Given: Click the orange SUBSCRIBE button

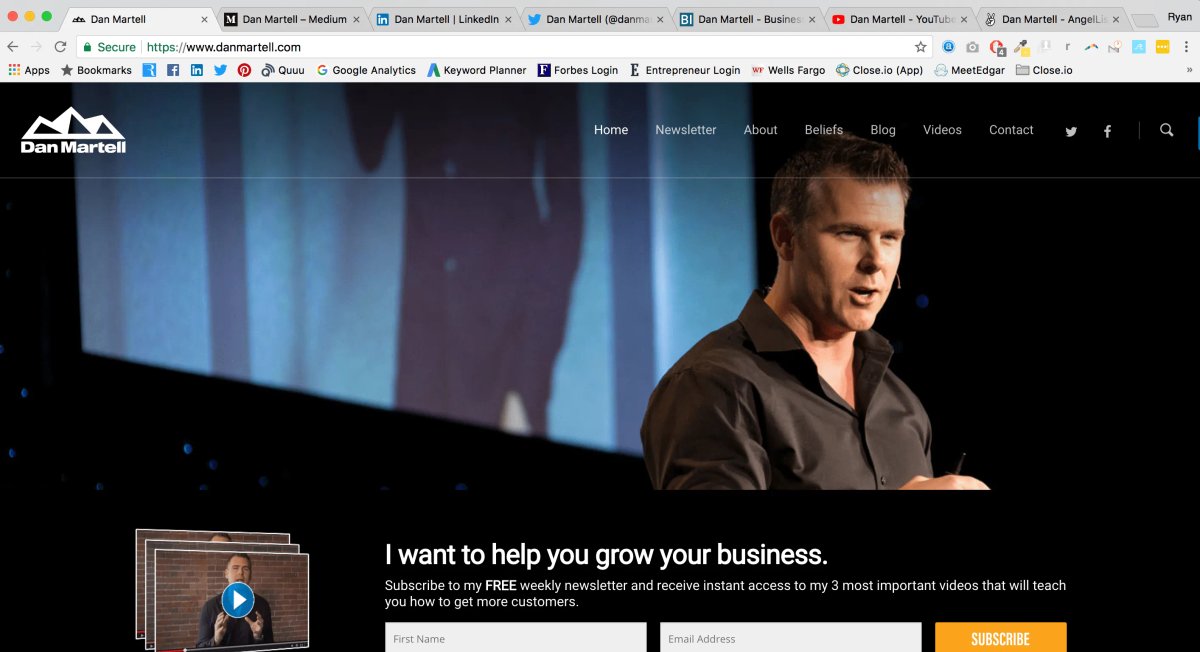Looking at the screenshot, I should pyautogui.click(x=1001, y=638).
